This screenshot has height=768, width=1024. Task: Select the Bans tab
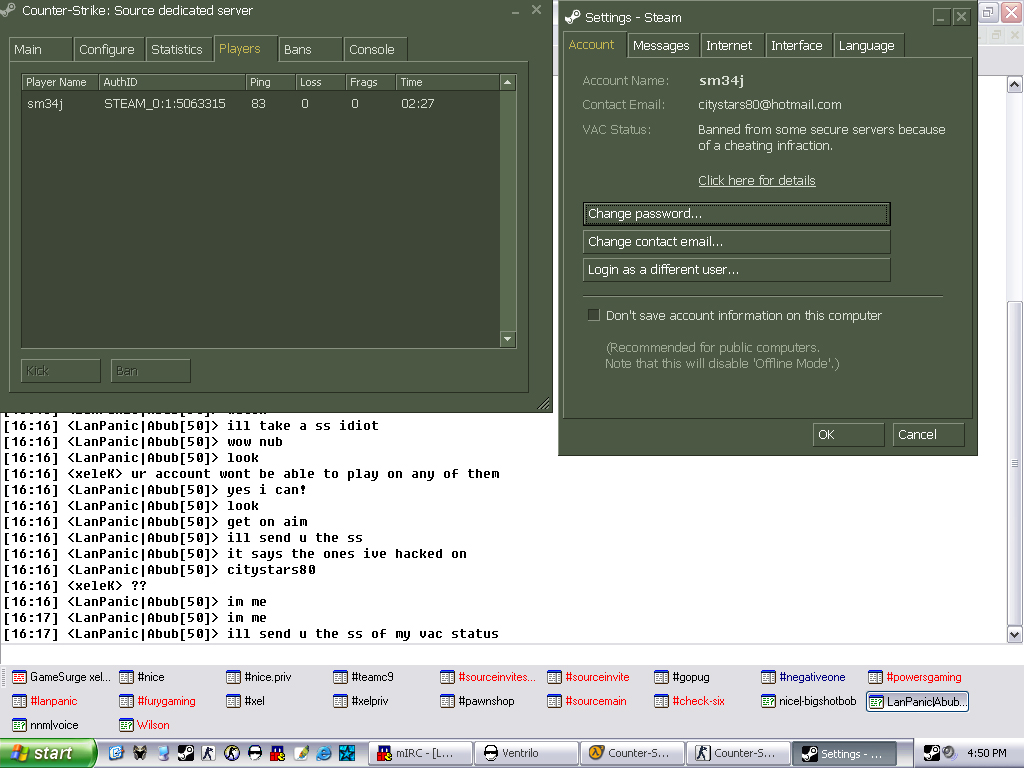[310, 50]
